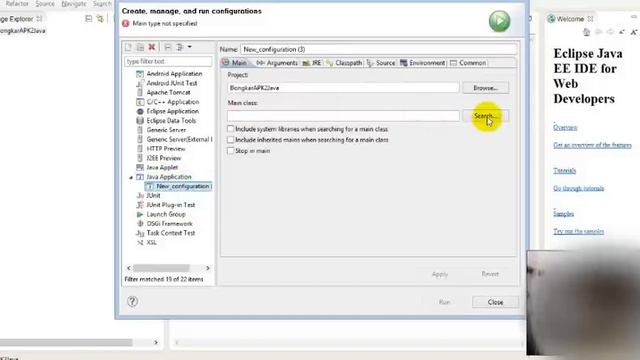The image size is (640, 360).
Task: Open the Overview link on Welcome page
Action: click(x=565, y=128)
